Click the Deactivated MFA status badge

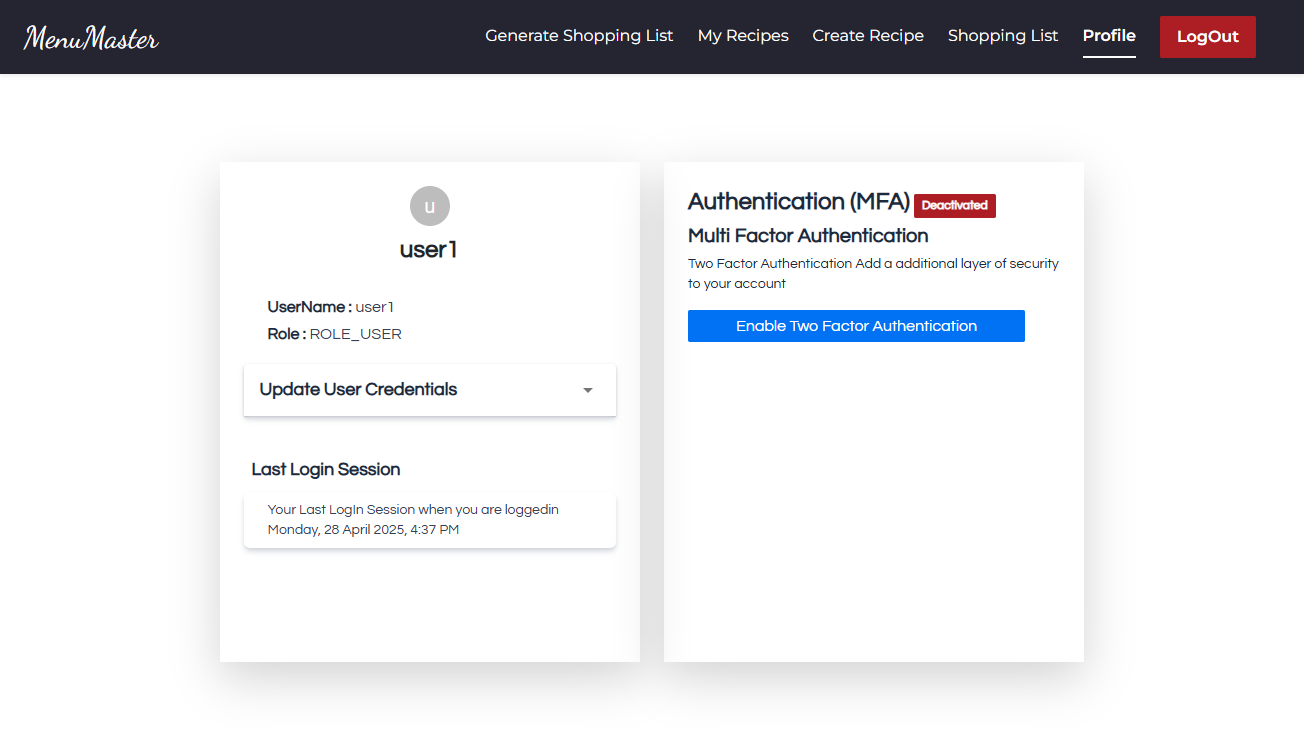pos(955,205)
